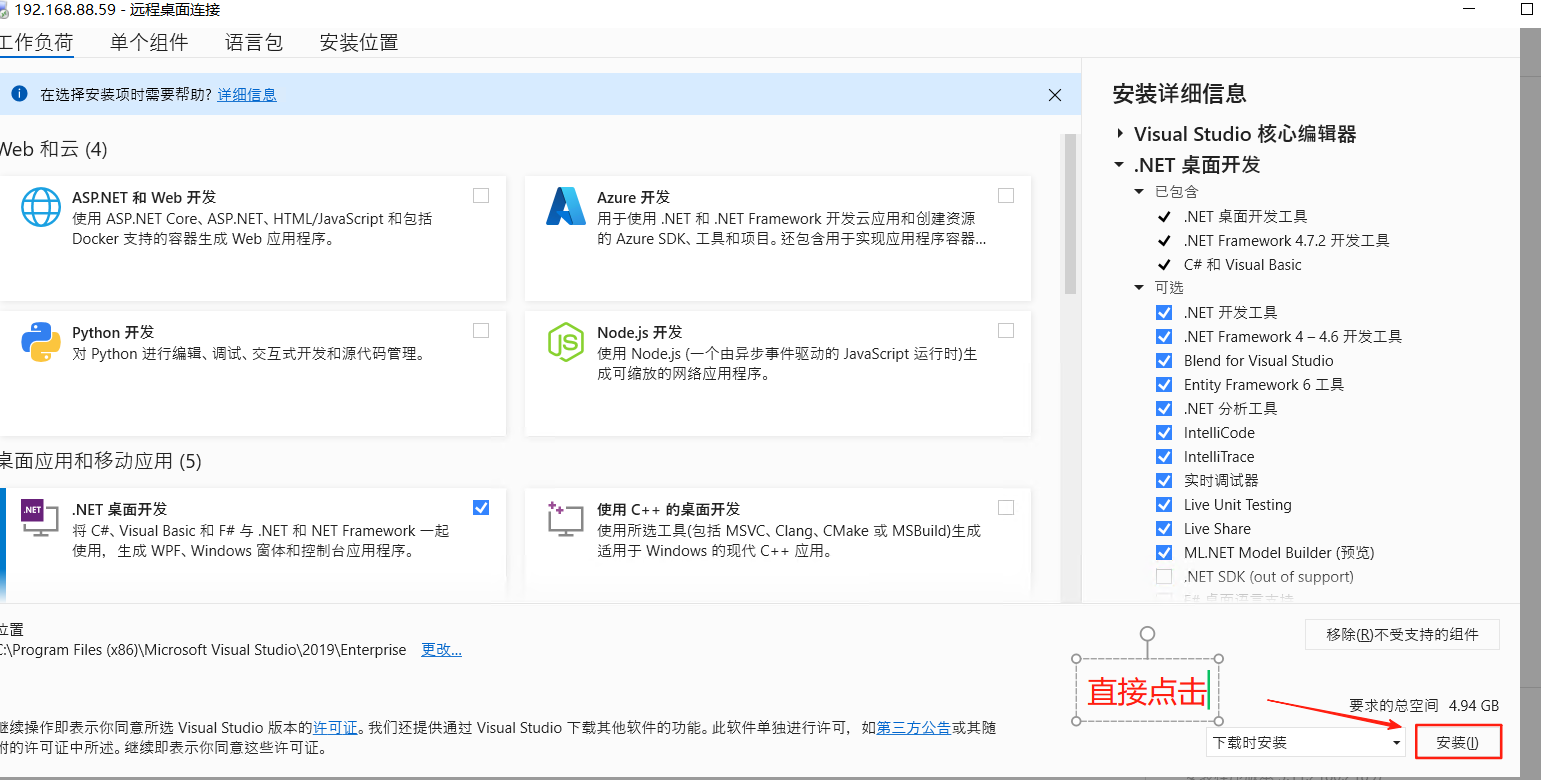Uncheck the IntelliTrace checkbox
Image resolution: width=1541 pixels, height=780 pixels.
coord(1164,456)
